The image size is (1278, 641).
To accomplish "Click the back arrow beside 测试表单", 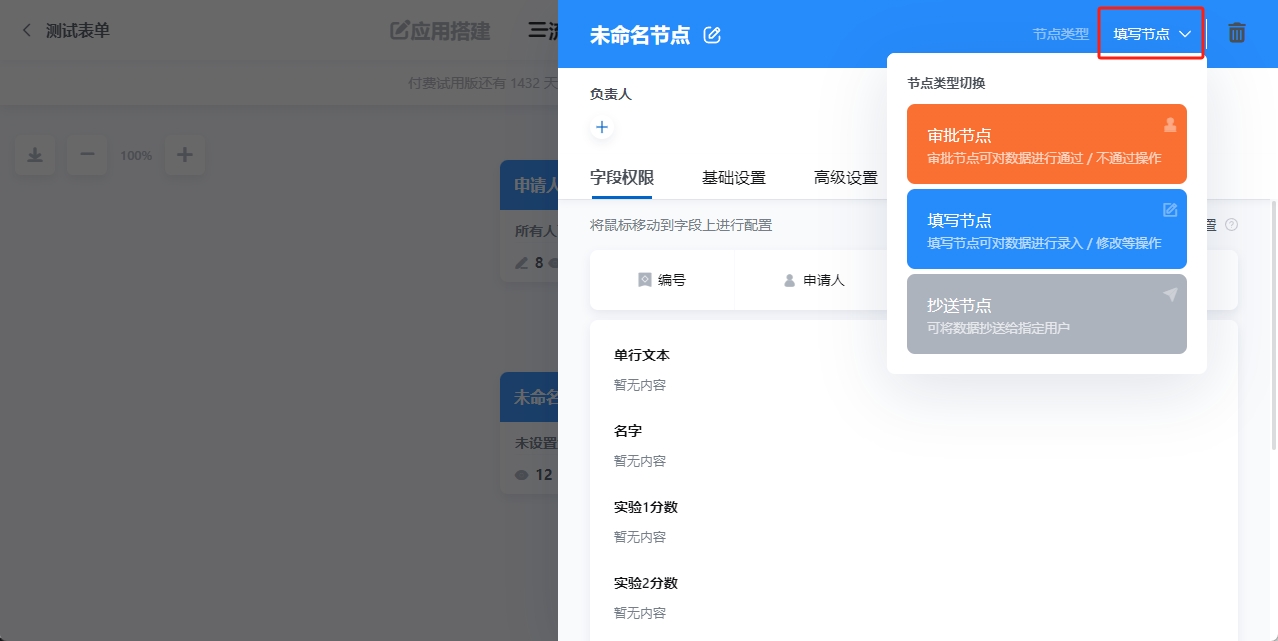I will [25, 30].
